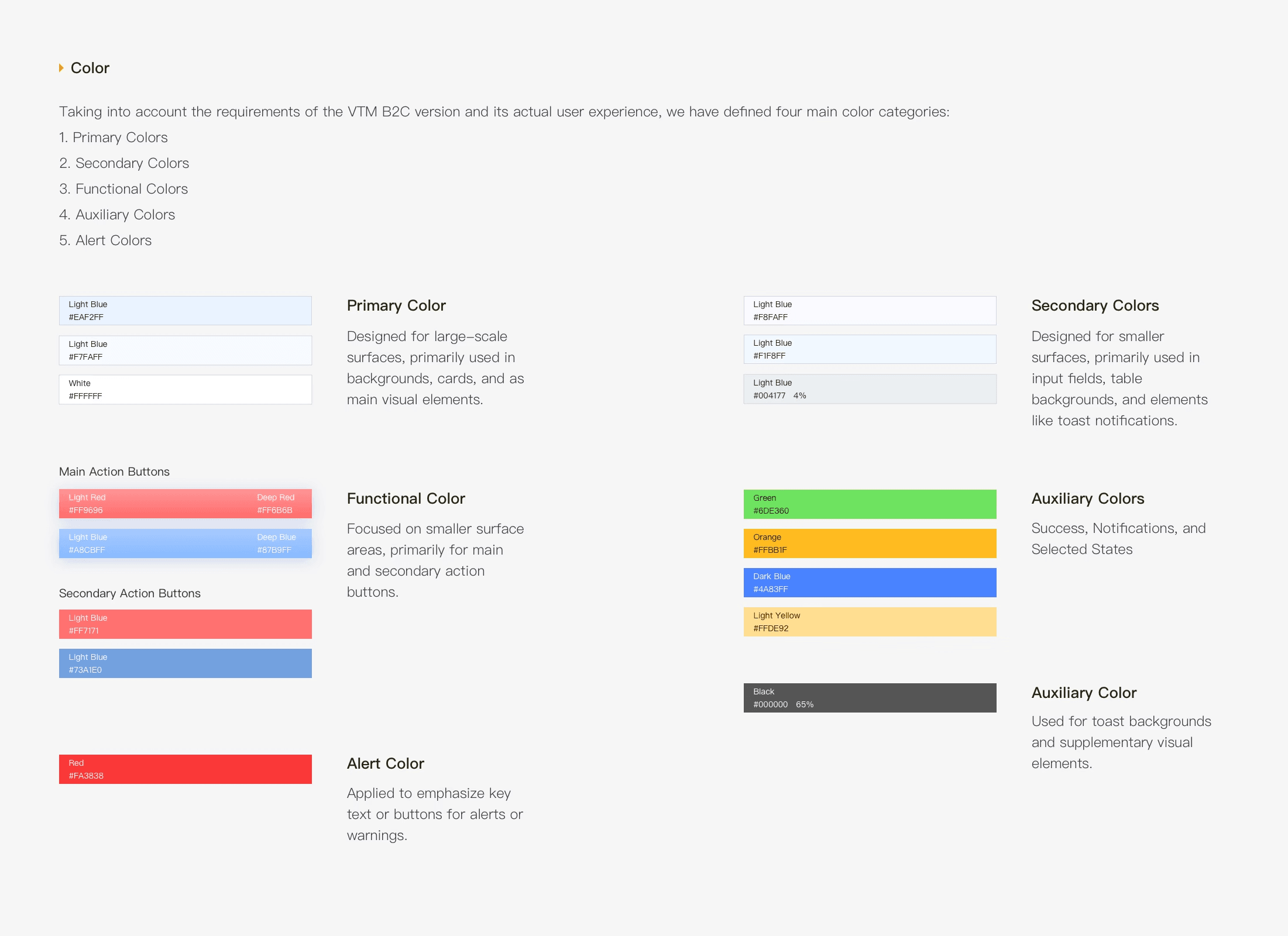Click the #FF7171 secondary button swatch

(x=185, y=624)
